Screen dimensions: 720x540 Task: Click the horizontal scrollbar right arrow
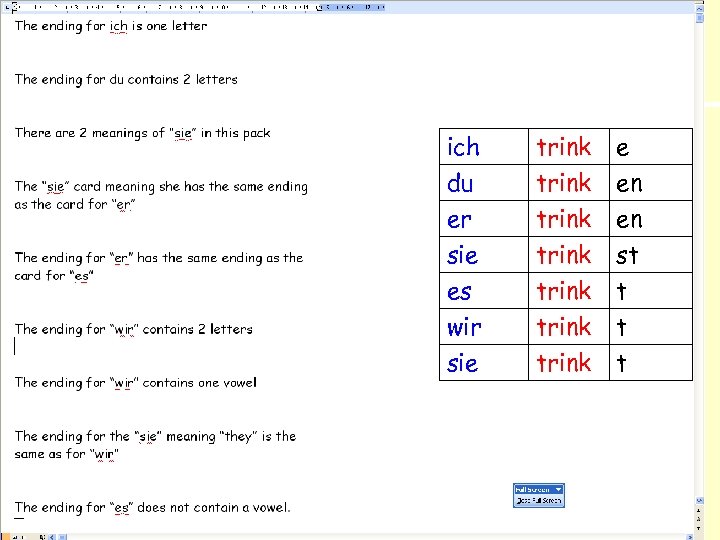coord(690,537)
